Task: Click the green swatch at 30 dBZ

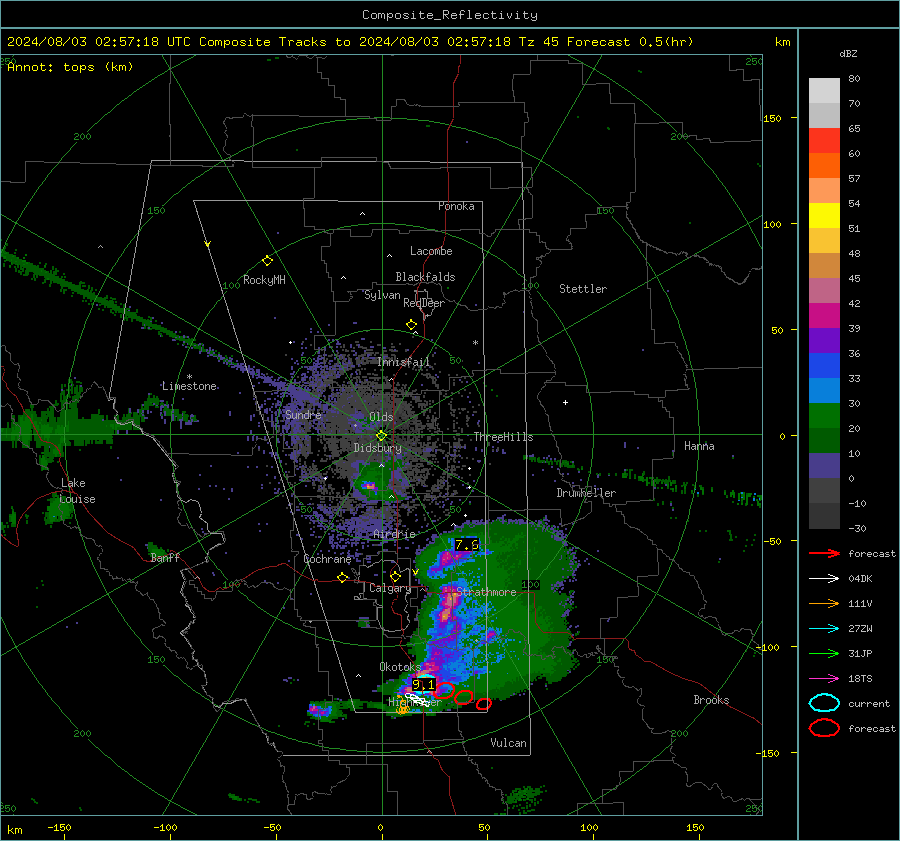Action: 824,416
